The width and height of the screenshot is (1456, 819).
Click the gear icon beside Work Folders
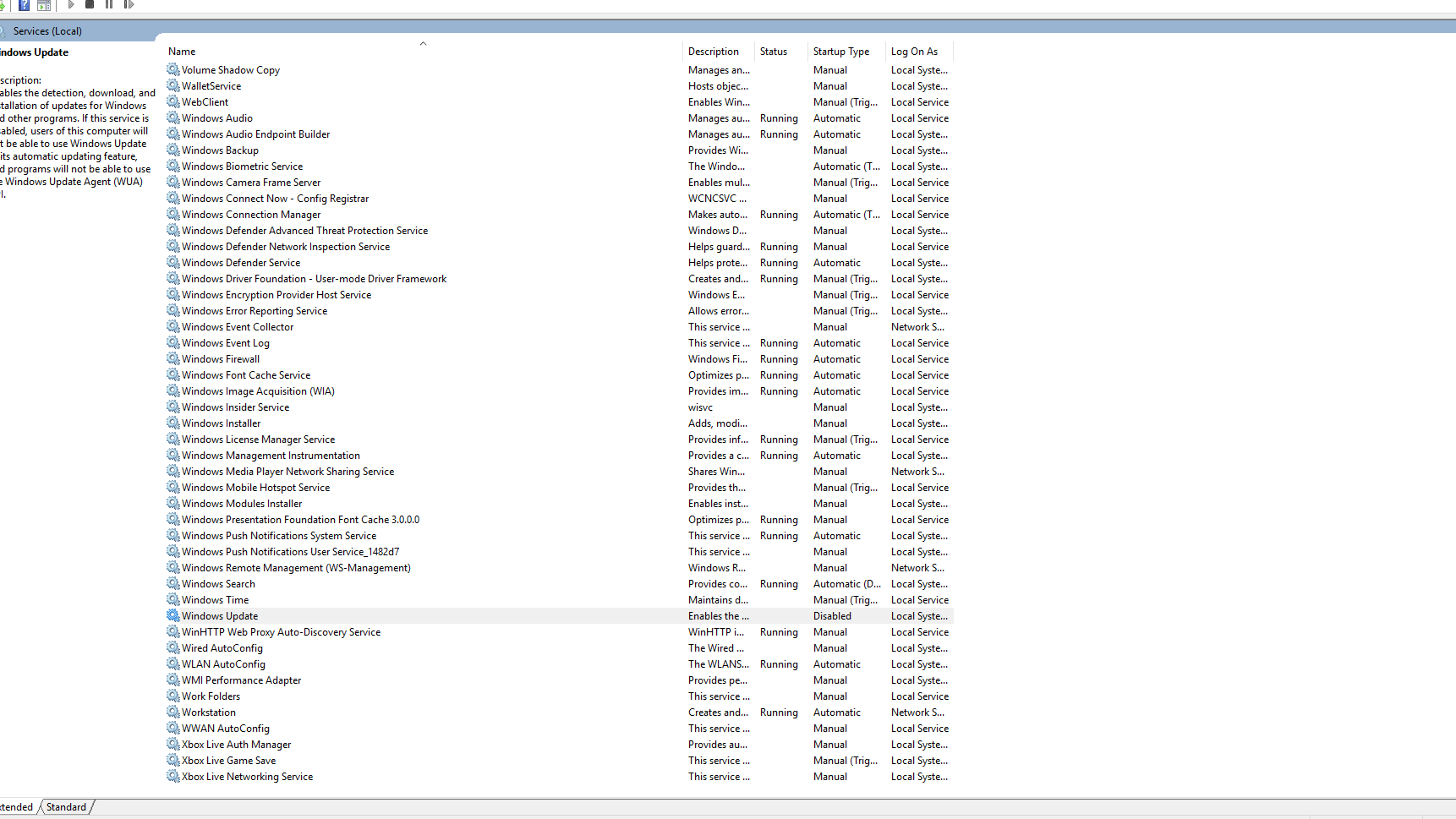click(x=173, y=696)
